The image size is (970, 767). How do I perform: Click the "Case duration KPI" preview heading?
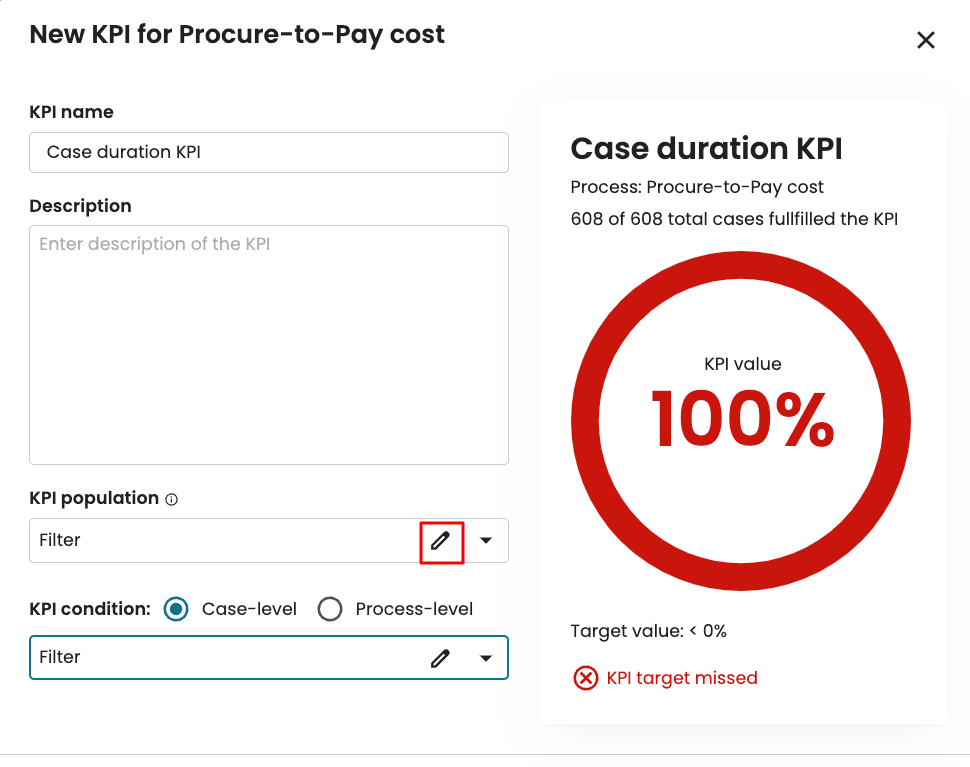(706, 149)
